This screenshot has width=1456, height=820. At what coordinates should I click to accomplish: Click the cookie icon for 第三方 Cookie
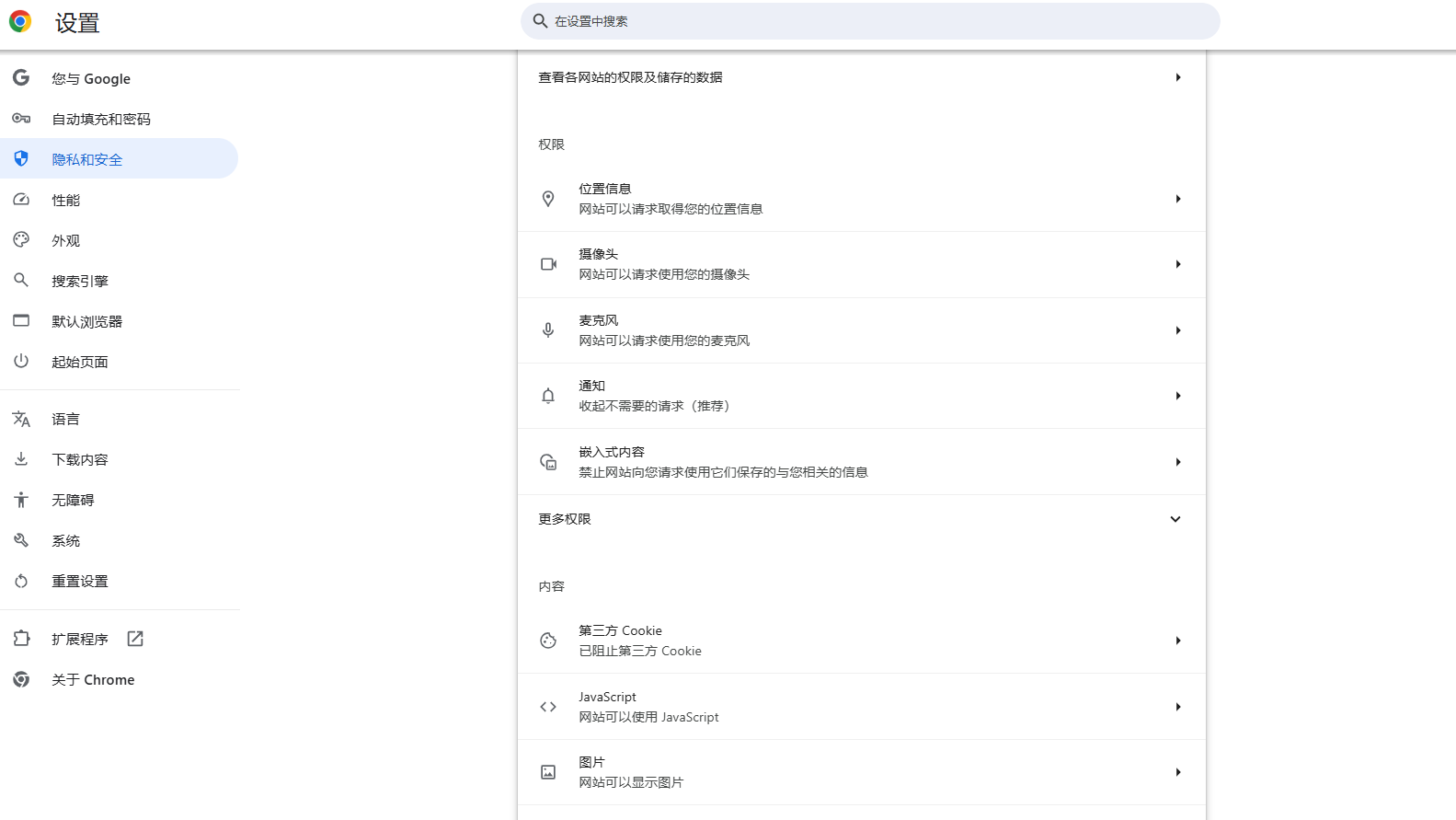[x=548, y=641]
